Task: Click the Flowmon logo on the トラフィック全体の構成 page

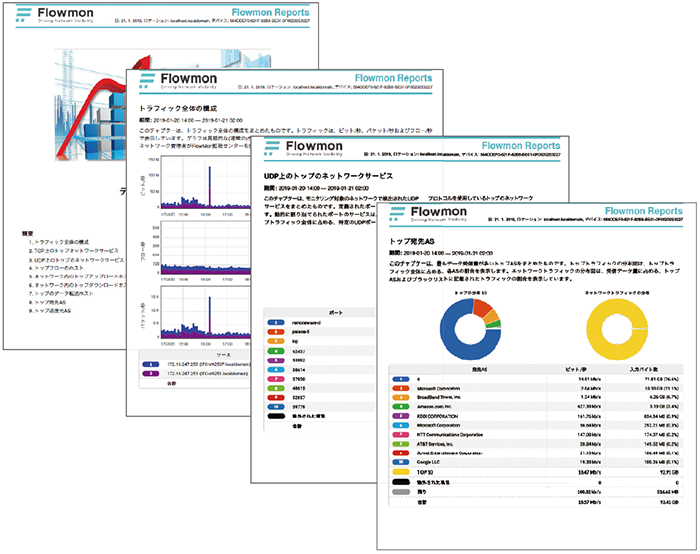Action: tap(178, 80)
